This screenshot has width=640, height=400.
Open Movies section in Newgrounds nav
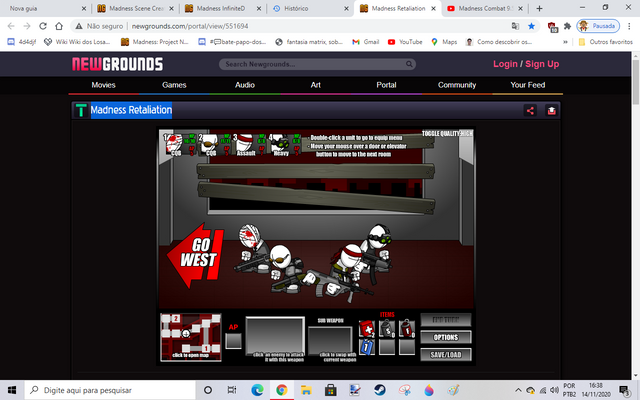pyautogui.click(x=103, y=85)
